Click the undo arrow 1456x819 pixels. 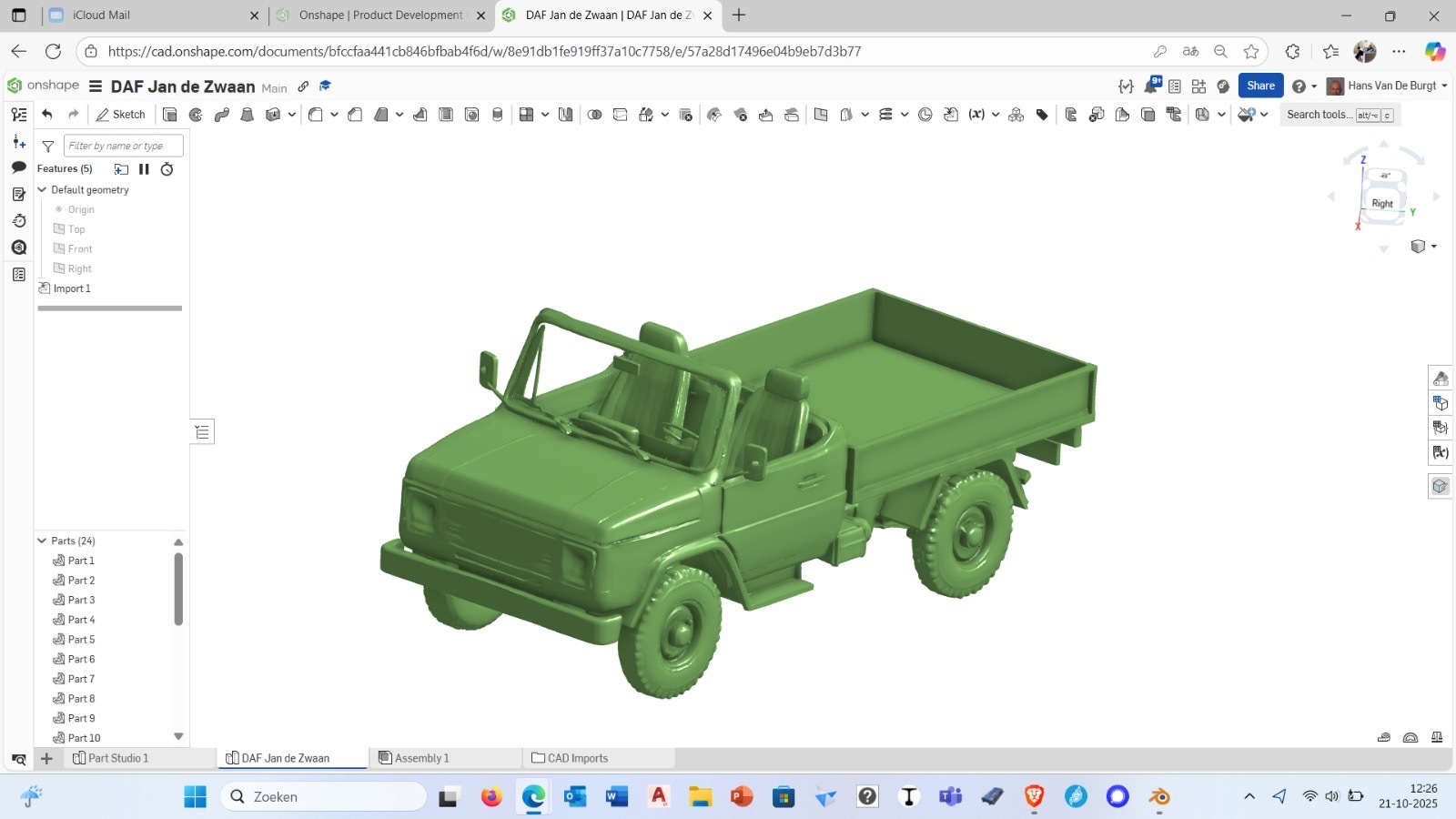click(47, 115)
